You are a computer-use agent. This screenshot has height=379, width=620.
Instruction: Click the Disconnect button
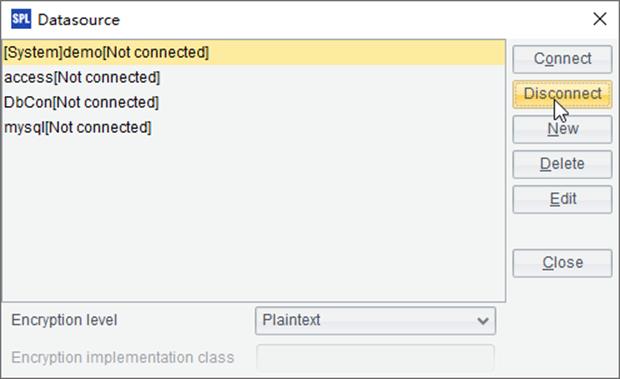(x=562, y=94)
